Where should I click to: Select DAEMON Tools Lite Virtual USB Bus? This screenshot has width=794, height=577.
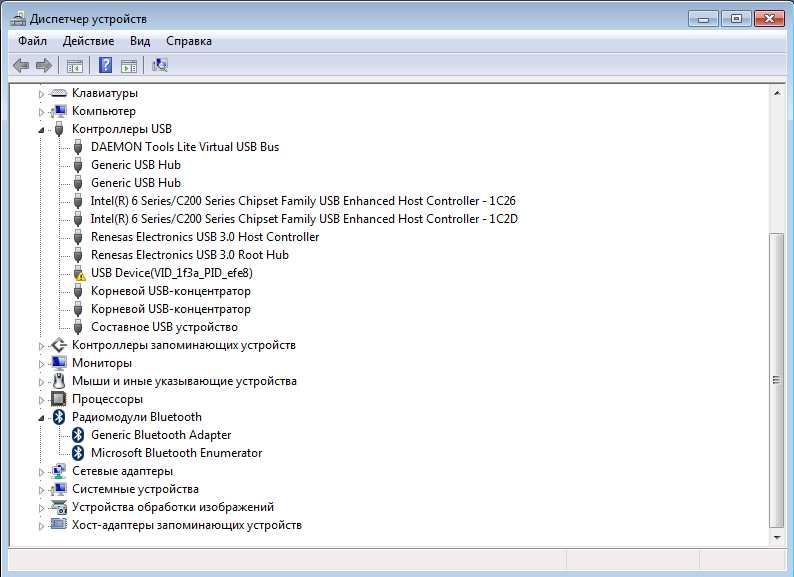coord(185,147)
